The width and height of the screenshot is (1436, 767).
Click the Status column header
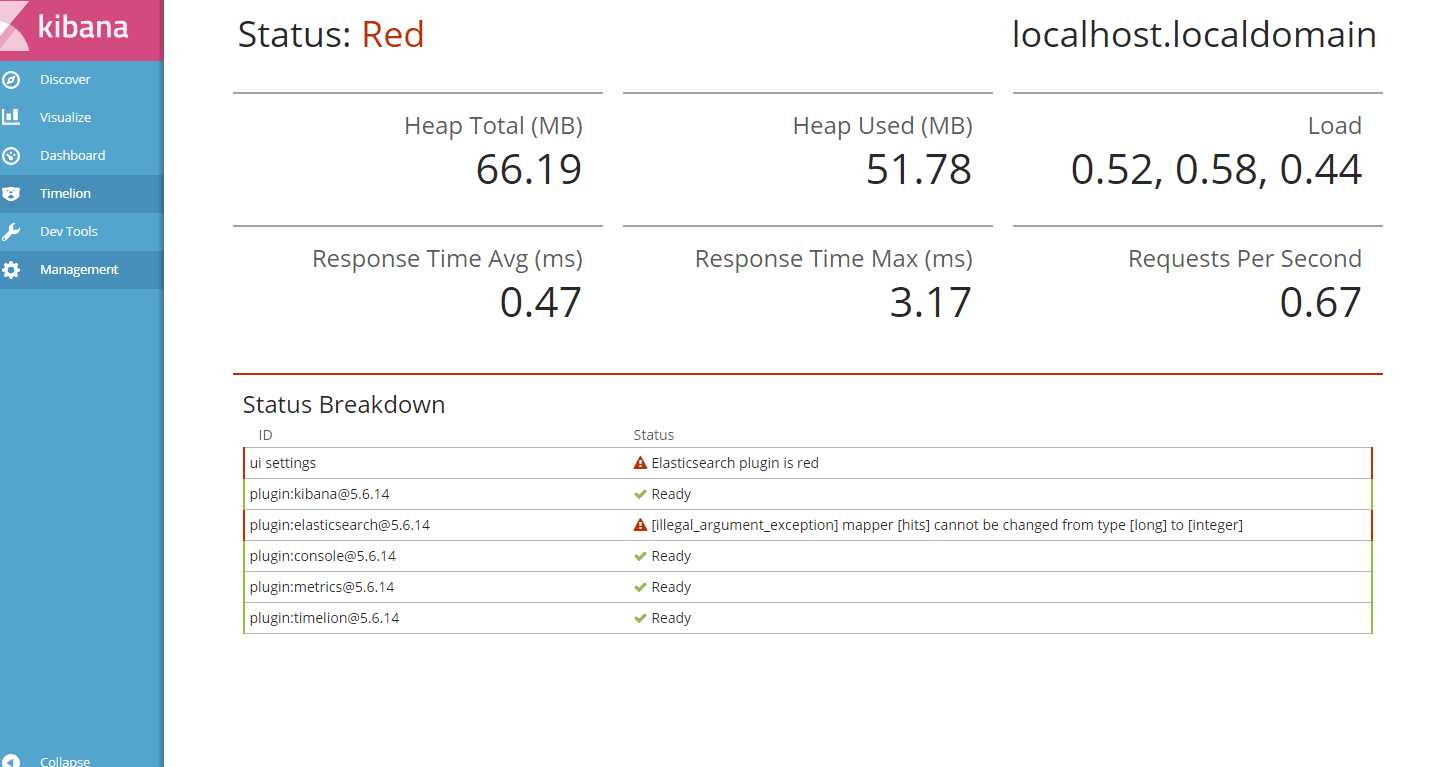point(654,435)
